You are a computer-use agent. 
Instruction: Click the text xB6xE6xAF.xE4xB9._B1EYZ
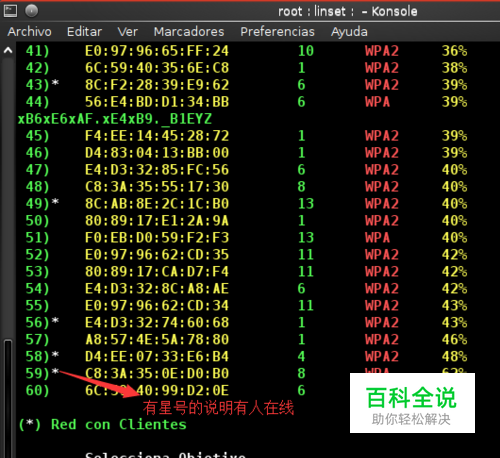[115, 119]
